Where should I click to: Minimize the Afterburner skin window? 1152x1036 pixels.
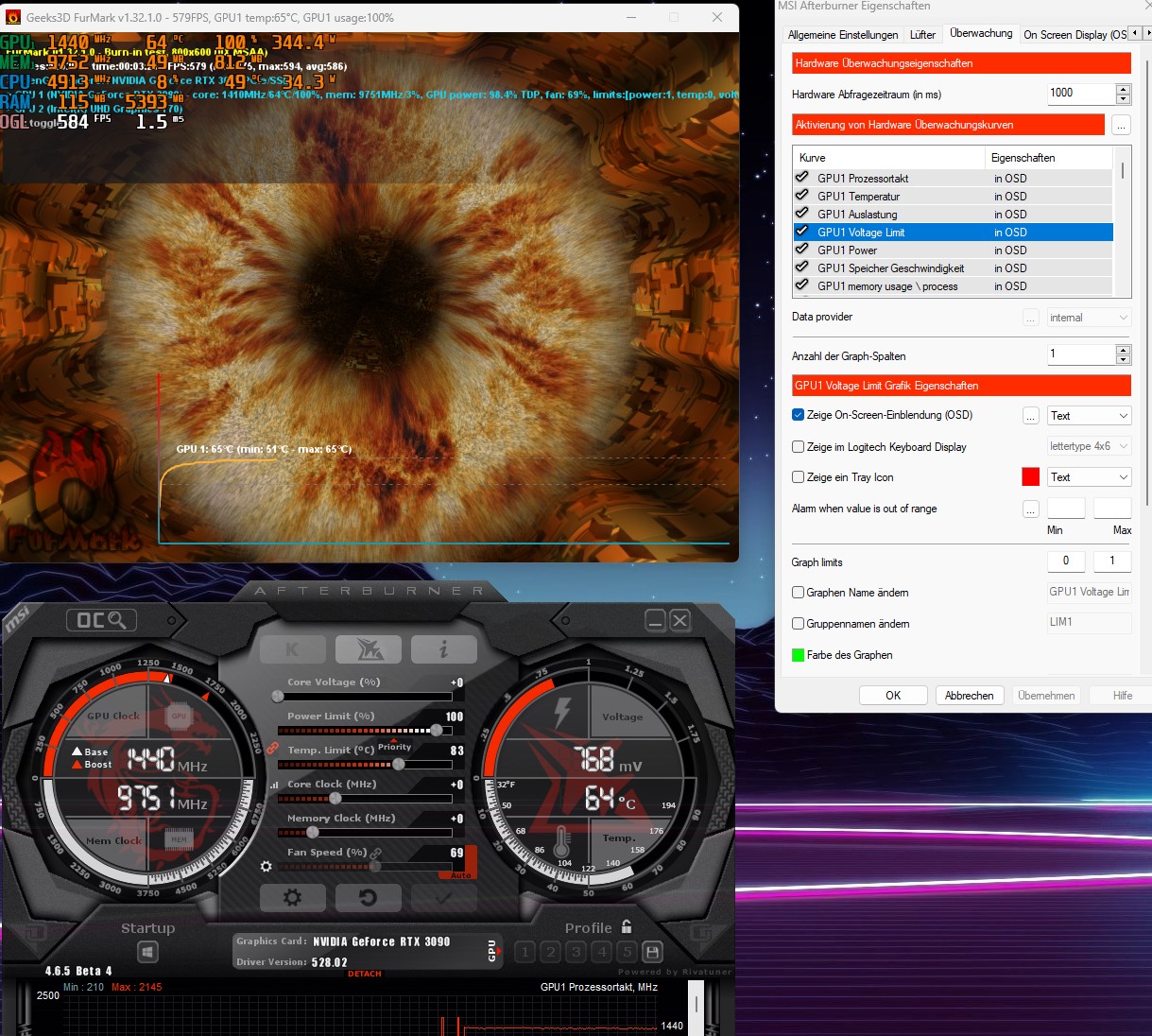pyautogui.click(x=656, y=620)
